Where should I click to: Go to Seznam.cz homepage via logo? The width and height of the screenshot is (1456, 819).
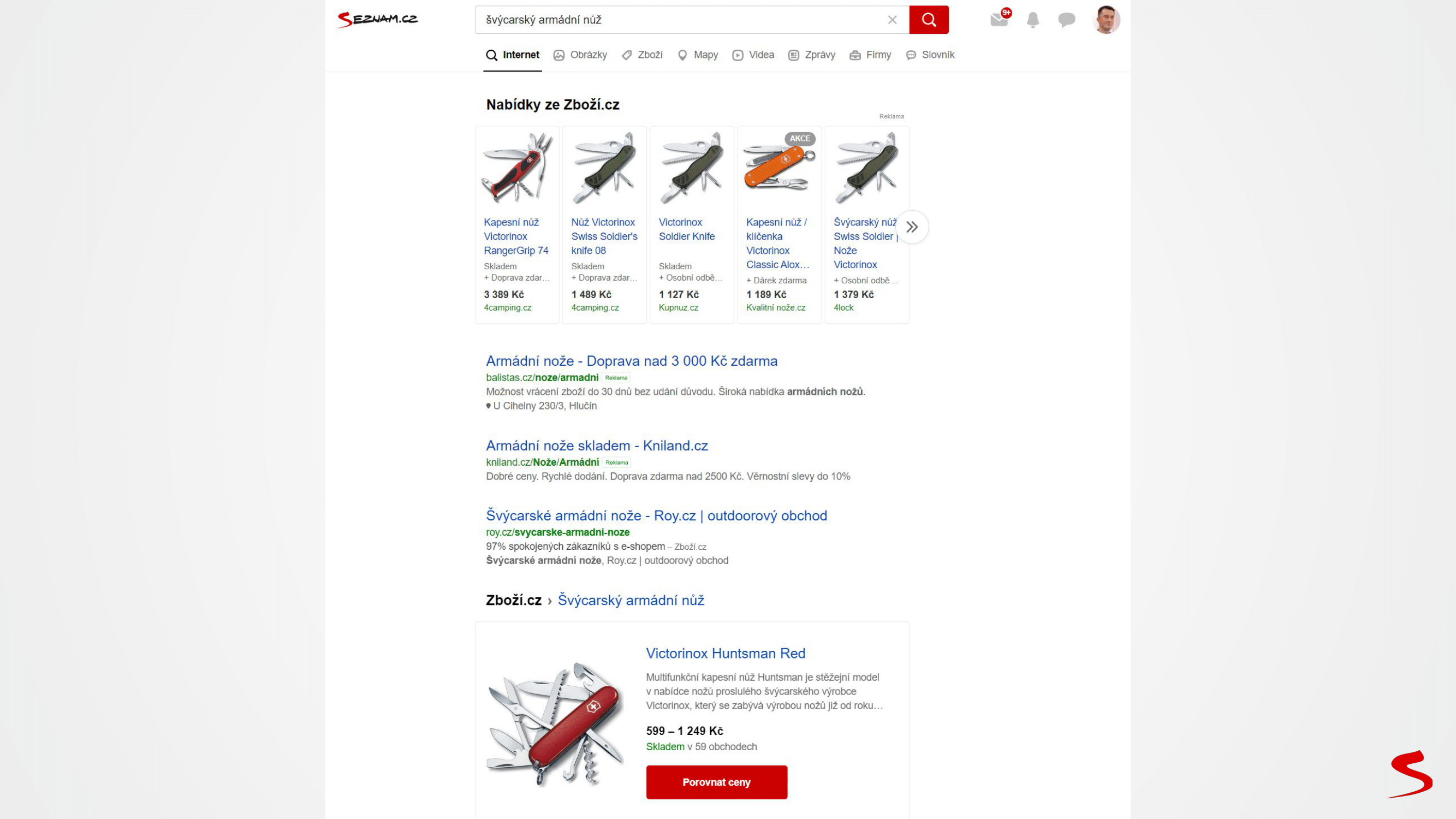[377, 19]
